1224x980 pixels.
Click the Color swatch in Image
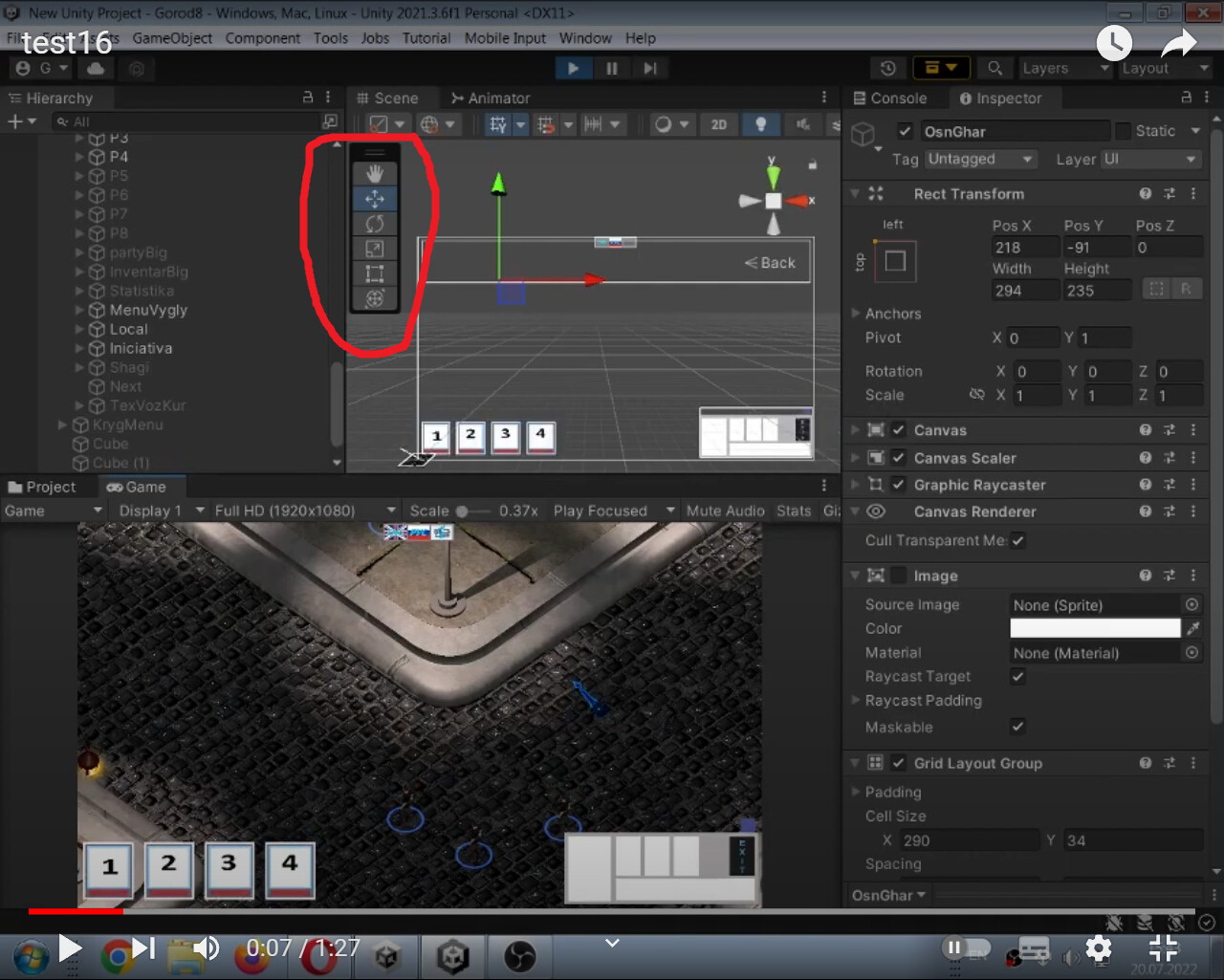coord(1095,628)
